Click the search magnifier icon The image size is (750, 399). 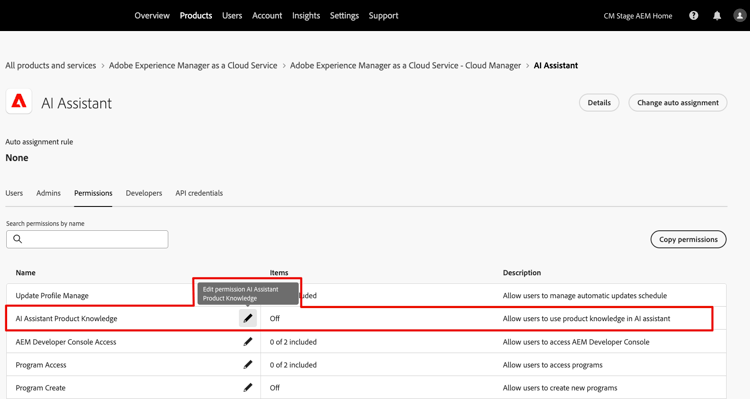[x=18, y=239]
